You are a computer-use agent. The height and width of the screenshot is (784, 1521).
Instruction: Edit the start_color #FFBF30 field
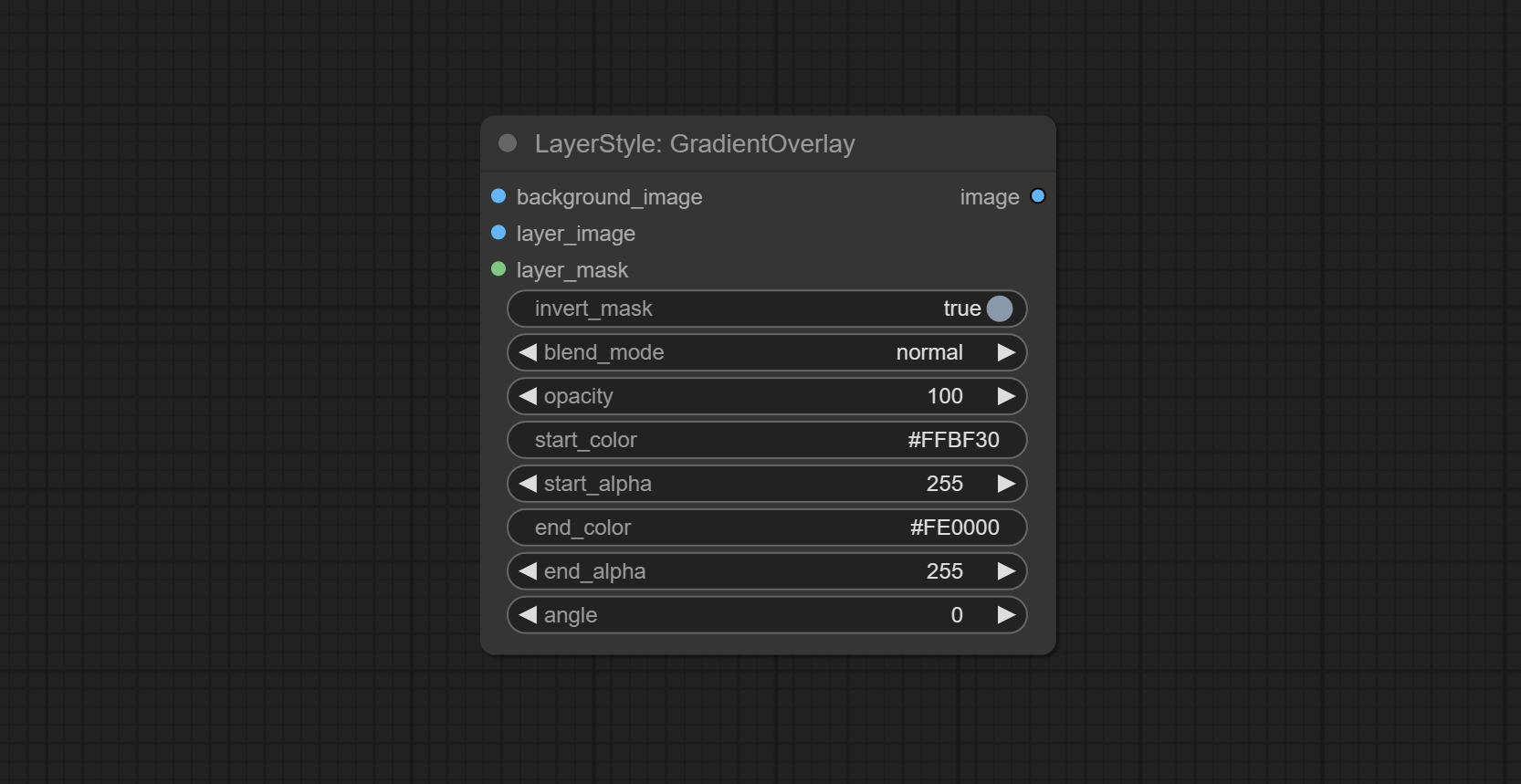(x=767, y=440)
